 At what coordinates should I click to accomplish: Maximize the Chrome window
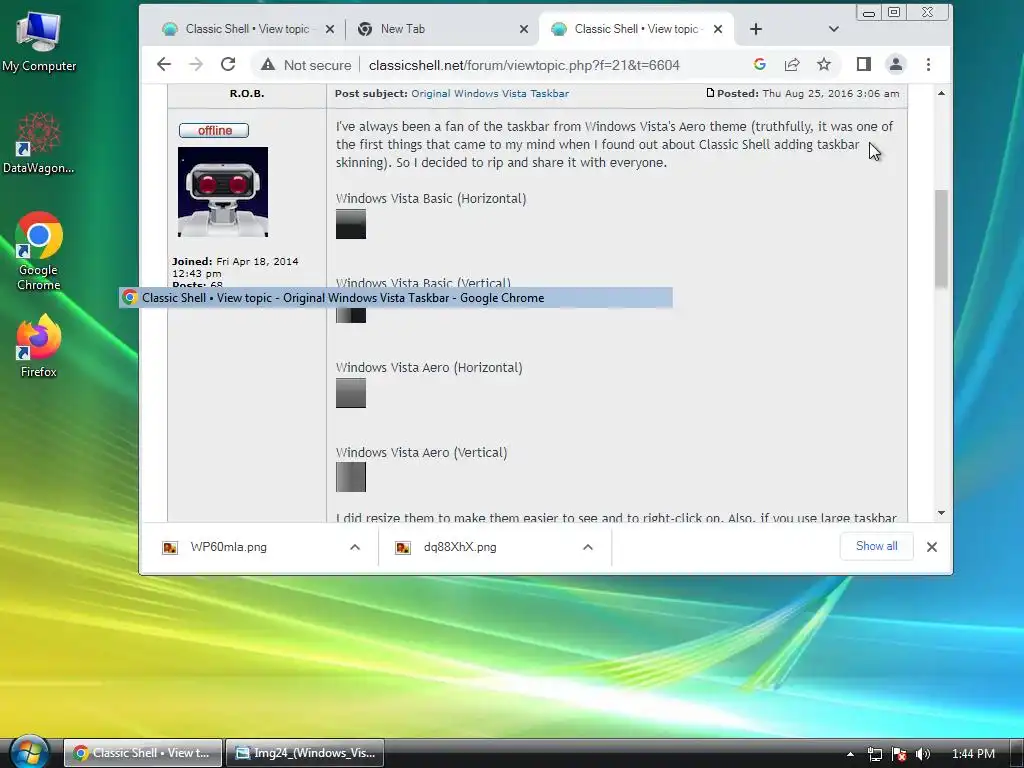click(x=894, y=12)
